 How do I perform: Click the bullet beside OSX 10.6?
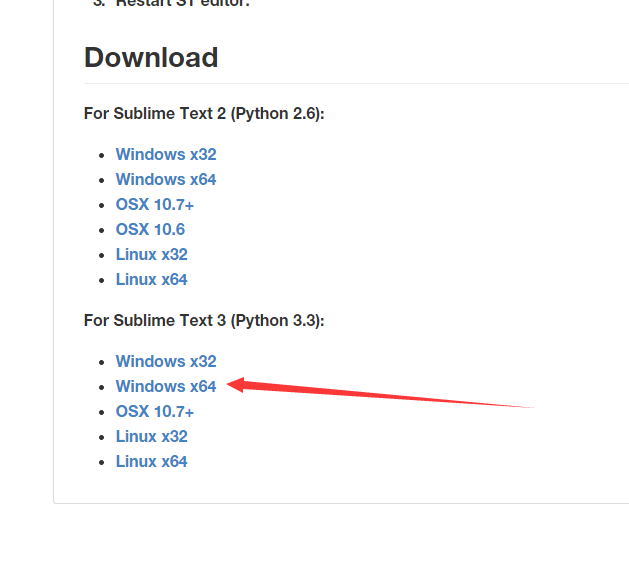[x=101, y=230]
